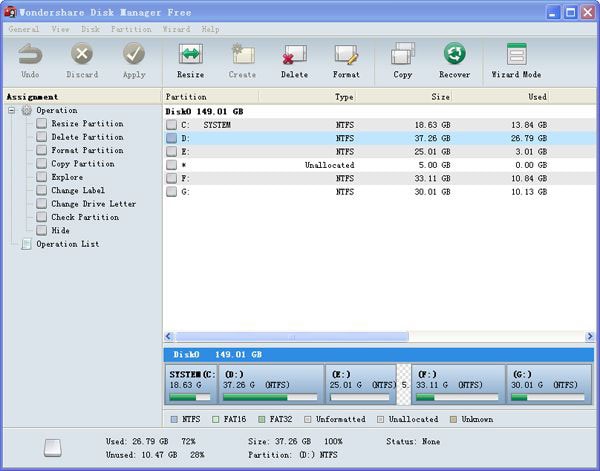Viewport: 600px width, 471px height.
Task: Click the Unformatted legend swatch
Action: tap(307, 420)
